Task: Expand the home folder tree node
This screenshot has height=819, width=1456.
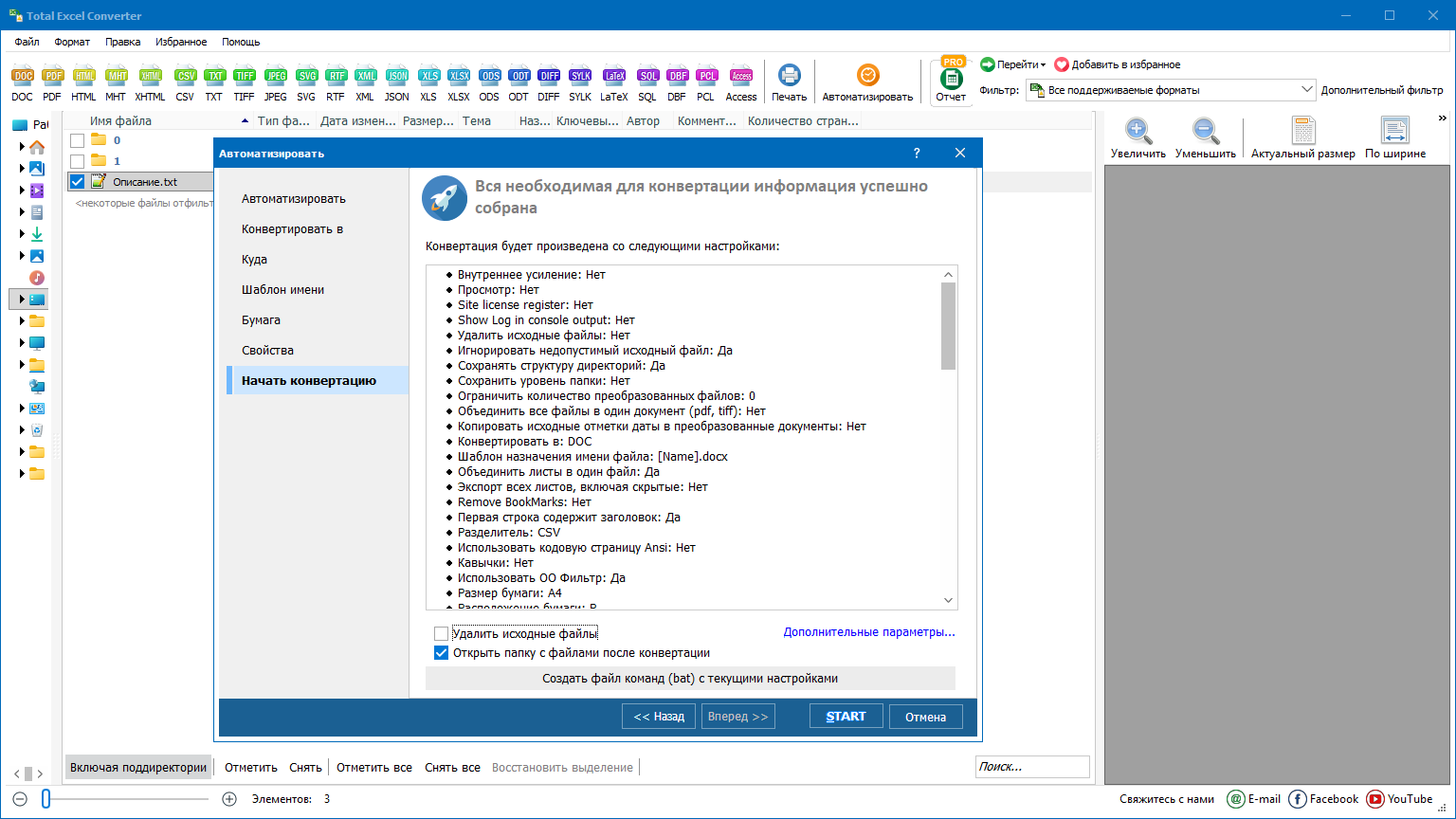Action: (22, 147)
